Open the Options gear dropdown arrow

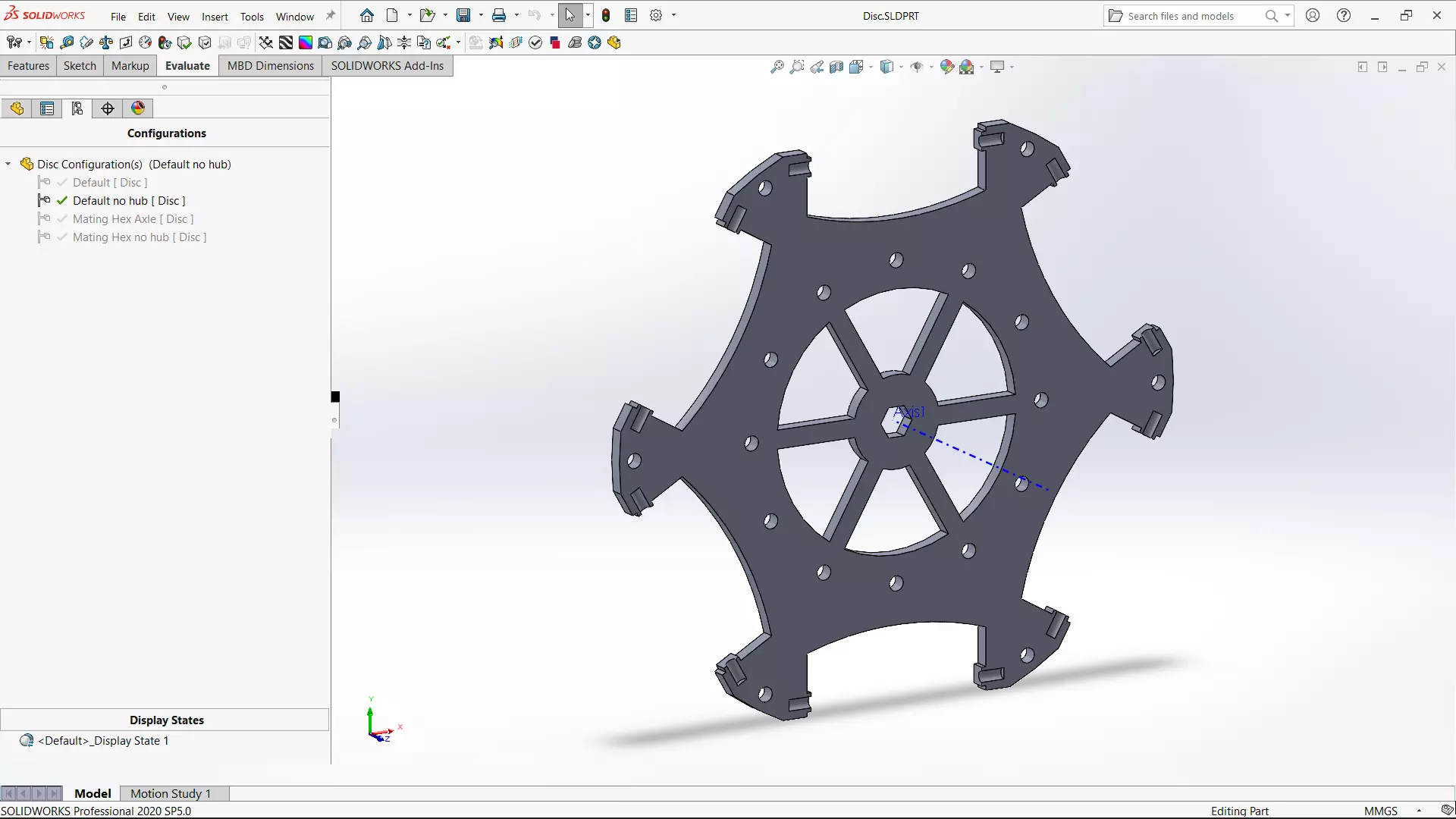point(673,15)
